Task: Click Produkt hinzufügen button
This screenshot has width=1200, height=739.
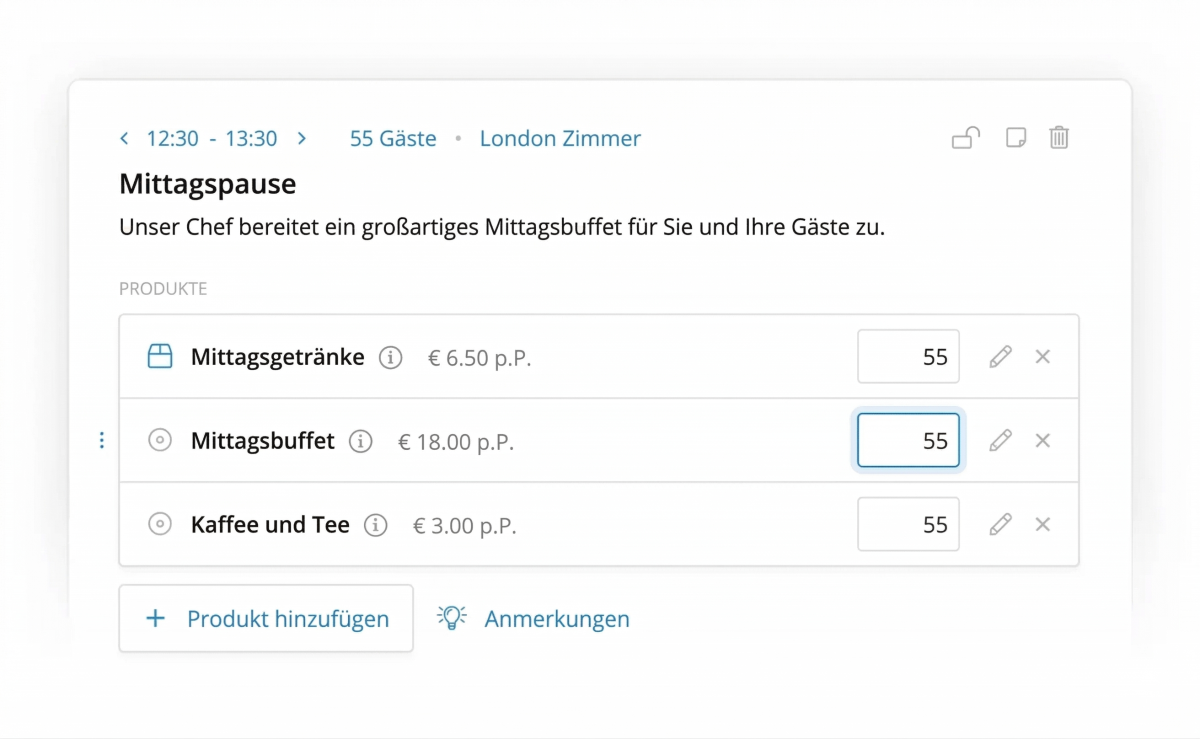Action: pos(266,619)
